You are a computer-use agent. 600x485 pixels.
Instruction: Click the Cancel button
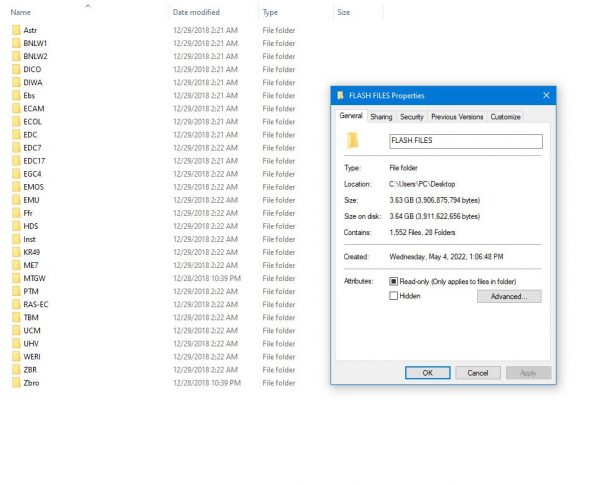tap(478, 373)
